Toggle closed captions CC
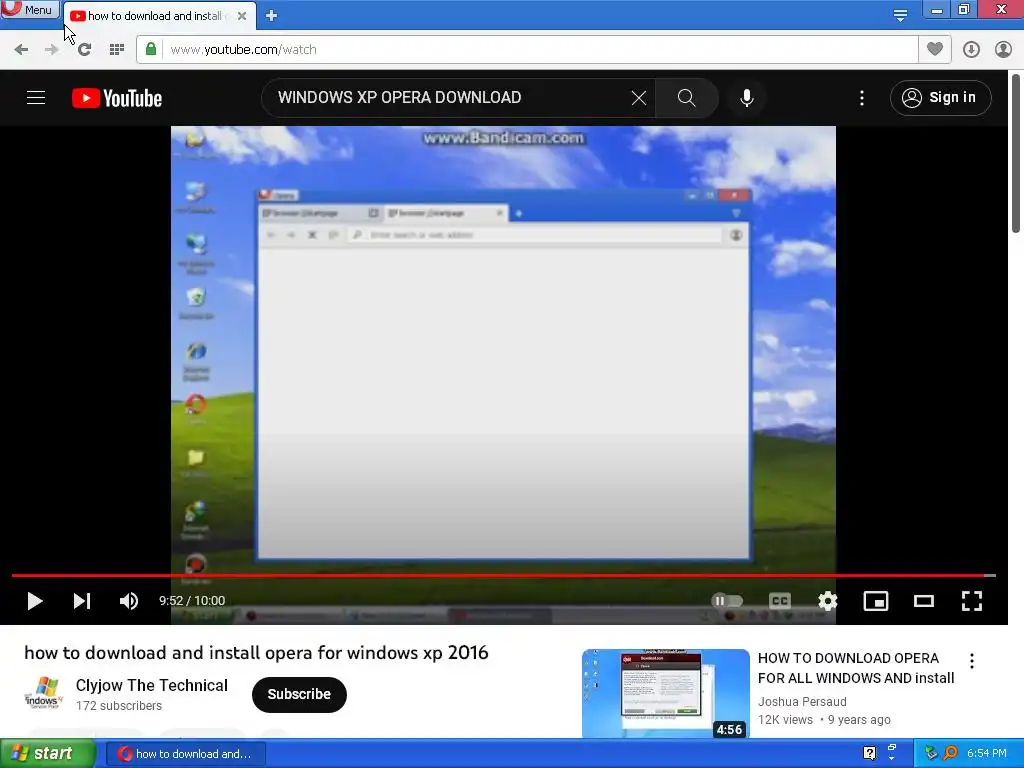Screen dimensions: 1024x768 pyautogui.click(x=780, y=601)
